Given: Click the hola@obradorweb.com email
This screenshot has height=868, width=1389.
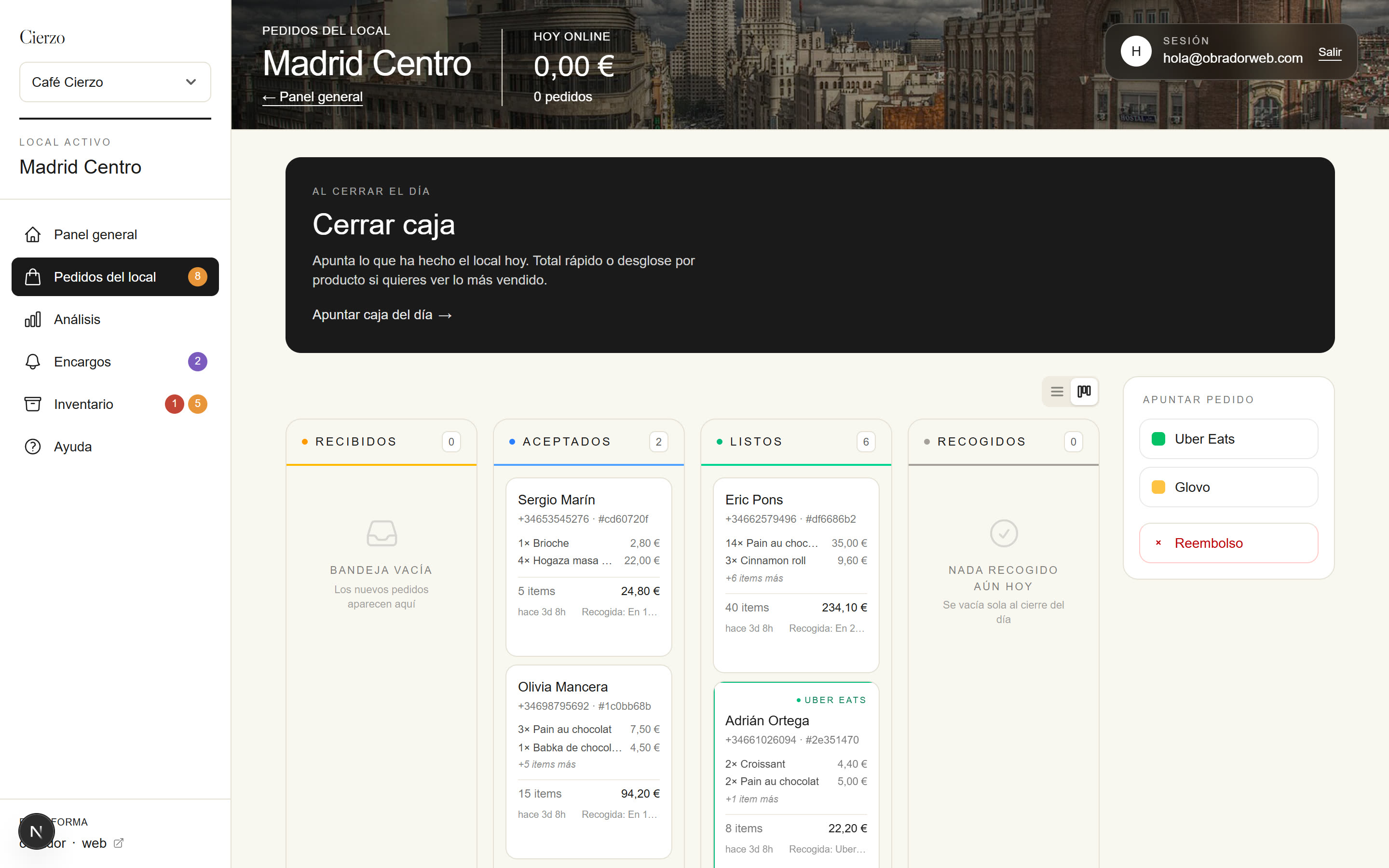Looking at the screenshot, I should coord(1232,58).
